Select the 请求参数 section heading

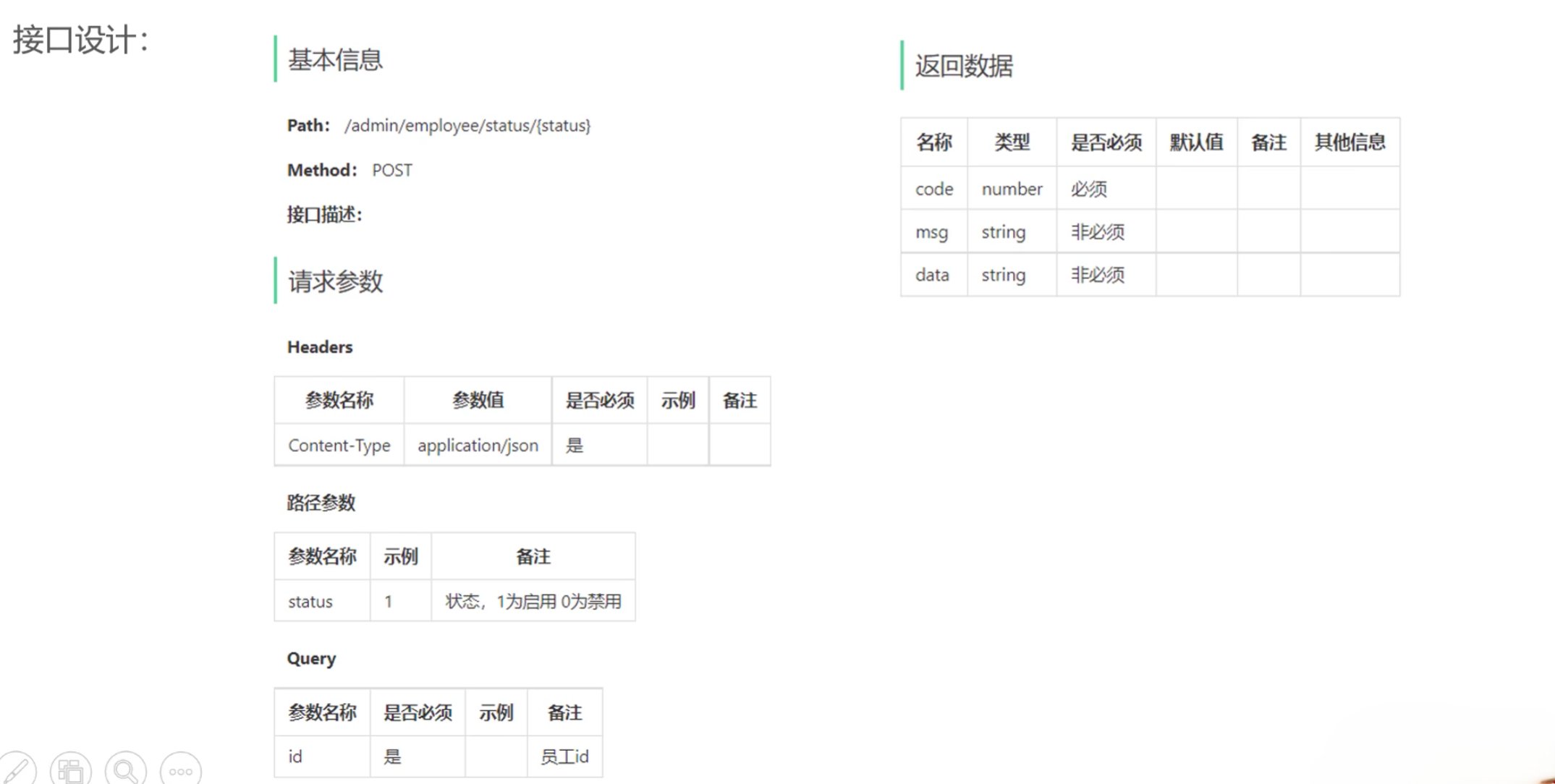(x=335, y=281)
